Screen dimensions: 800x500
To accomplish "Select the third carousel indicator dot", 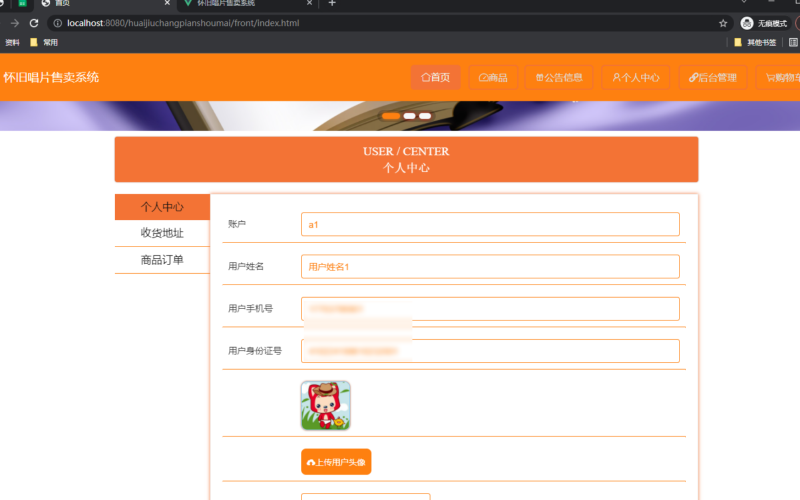I will coord(425,116).
